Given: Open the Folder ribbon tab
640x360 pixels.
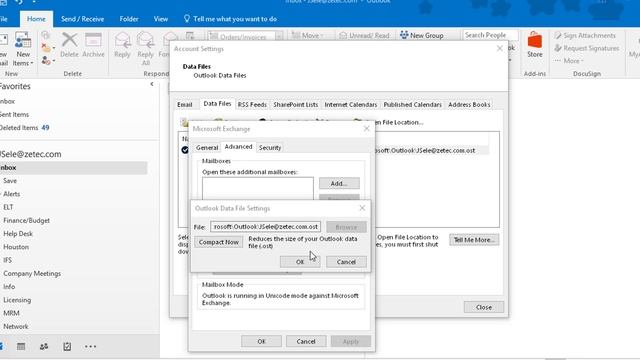Looking at the screenshot, I should coord(129,19).
